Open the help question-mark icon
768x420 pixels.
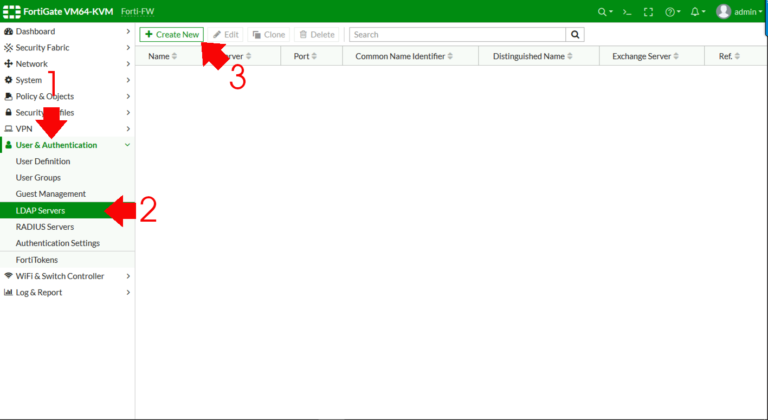tap(670, 12)
